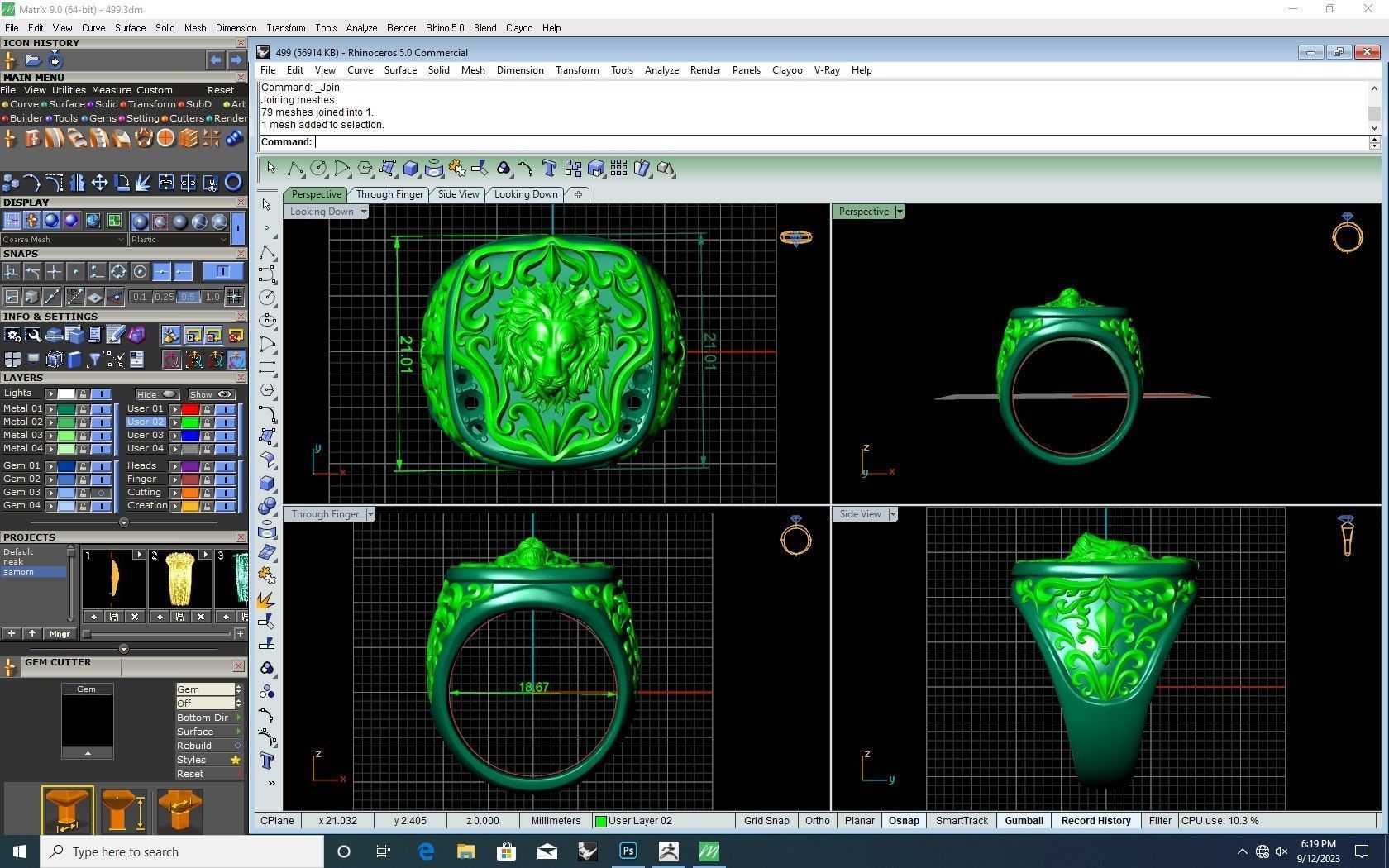1389x868 pixels.
Task: Click Styles in the Gem Cutter panel
Action: (x=208, y=760)
